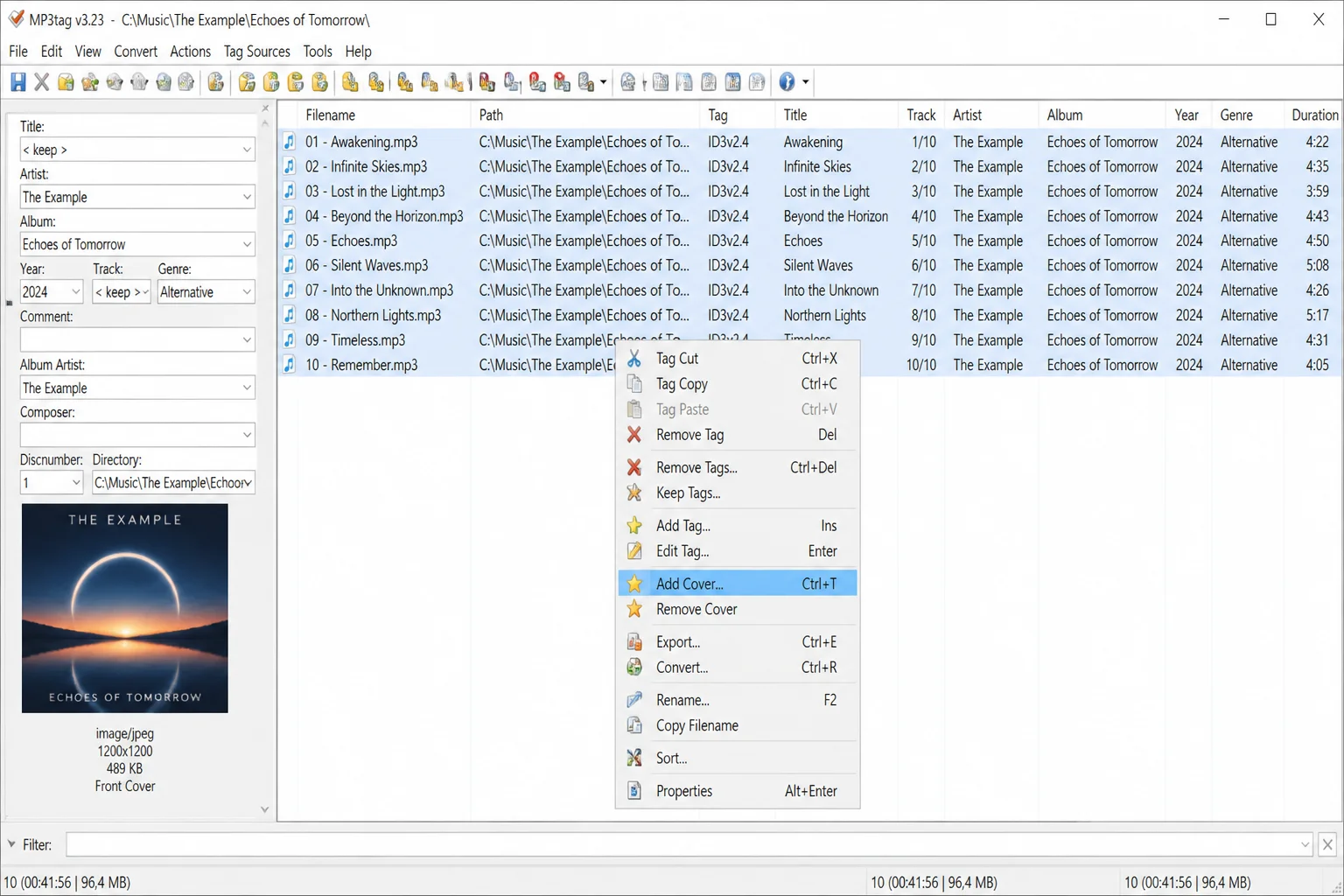1344x896 pixels.
Task: Open the Album dropdown showing Echoes of Tomorrow
Action: coord(247,244)
